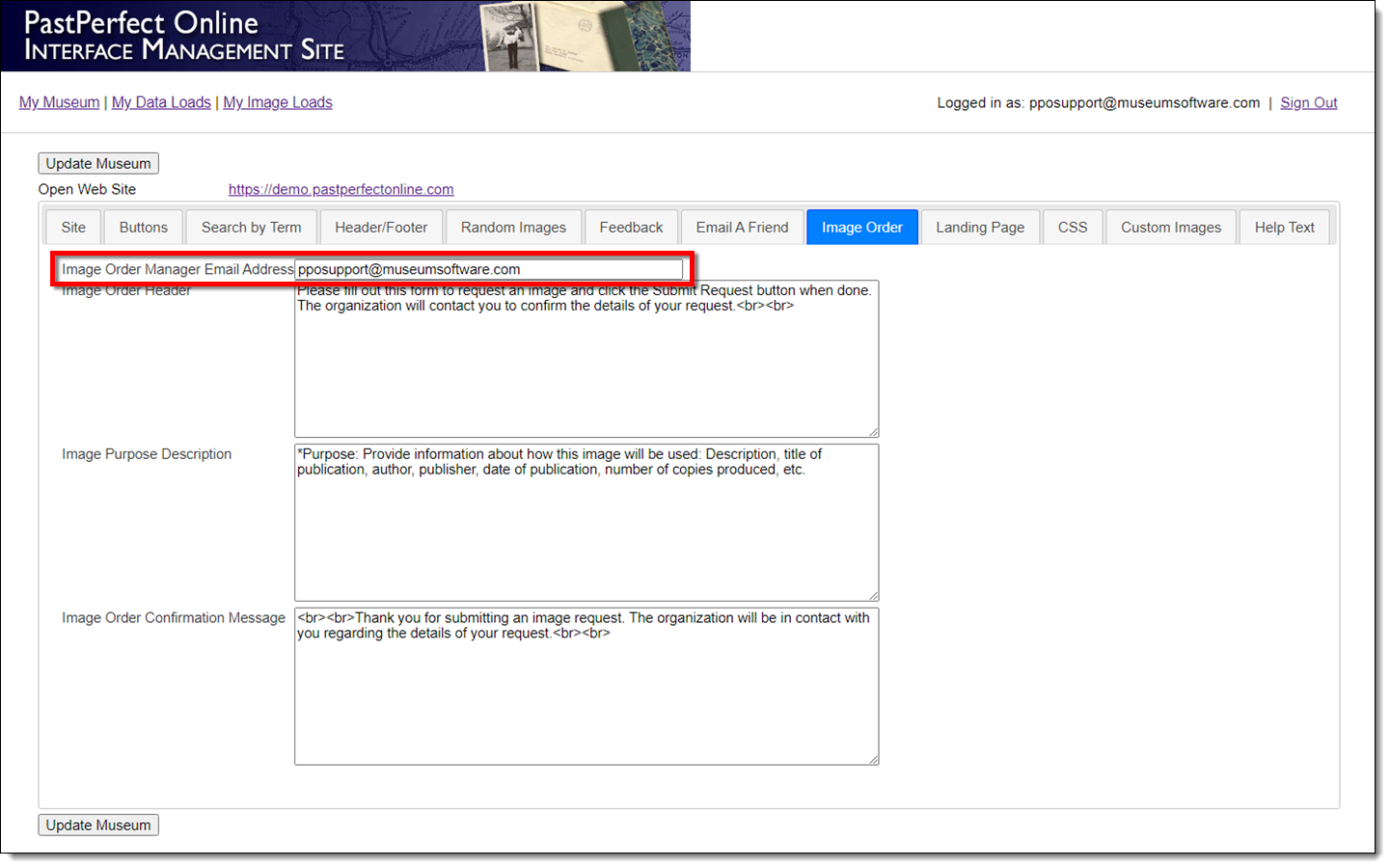Click the Image Order Manager Email Address field

(488, 270)
